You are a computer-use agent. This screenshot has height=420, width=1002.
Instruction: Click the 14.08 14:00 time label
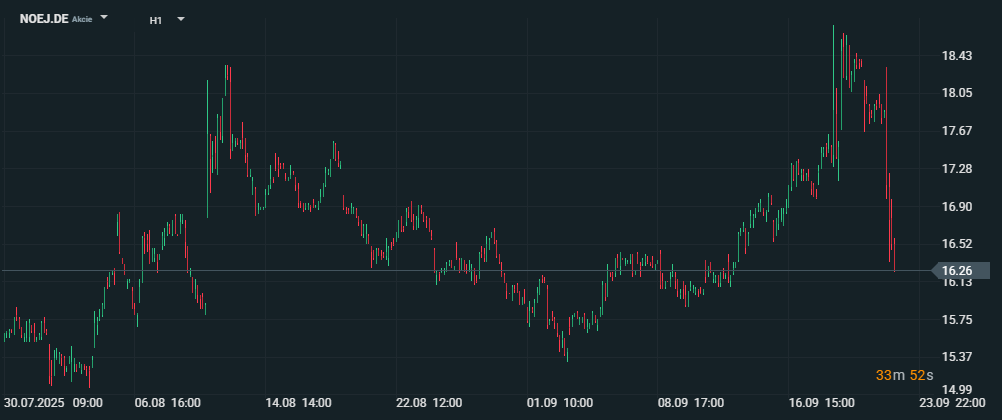point(298,403)
